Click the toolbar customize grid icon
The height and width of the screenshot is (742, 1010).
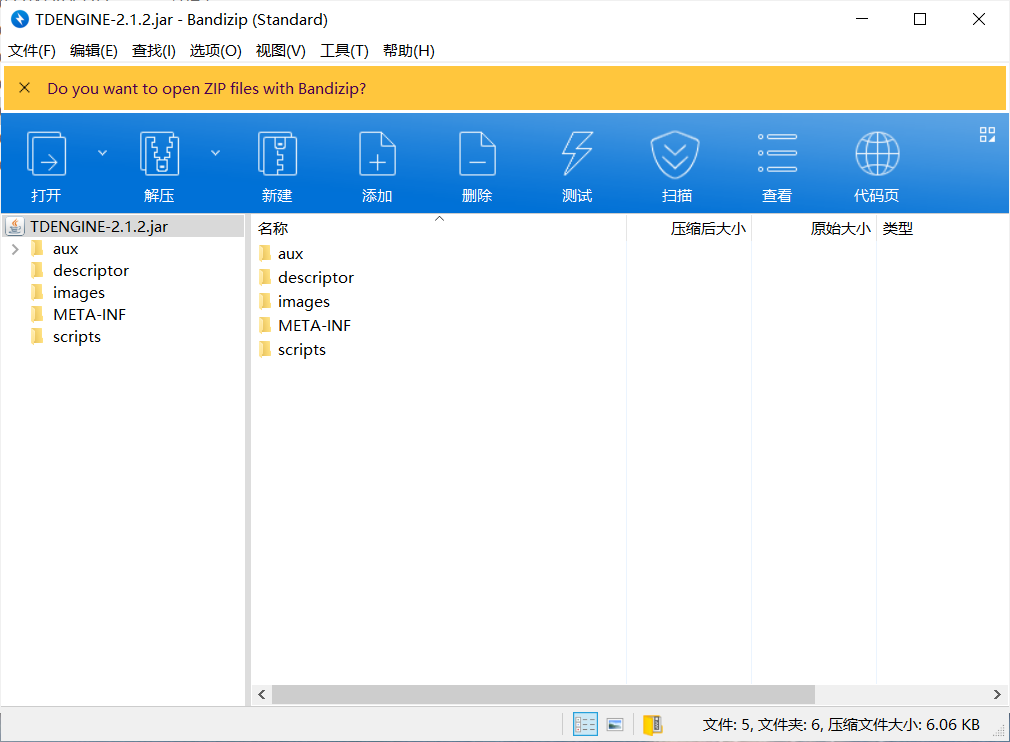coord(987,134)
